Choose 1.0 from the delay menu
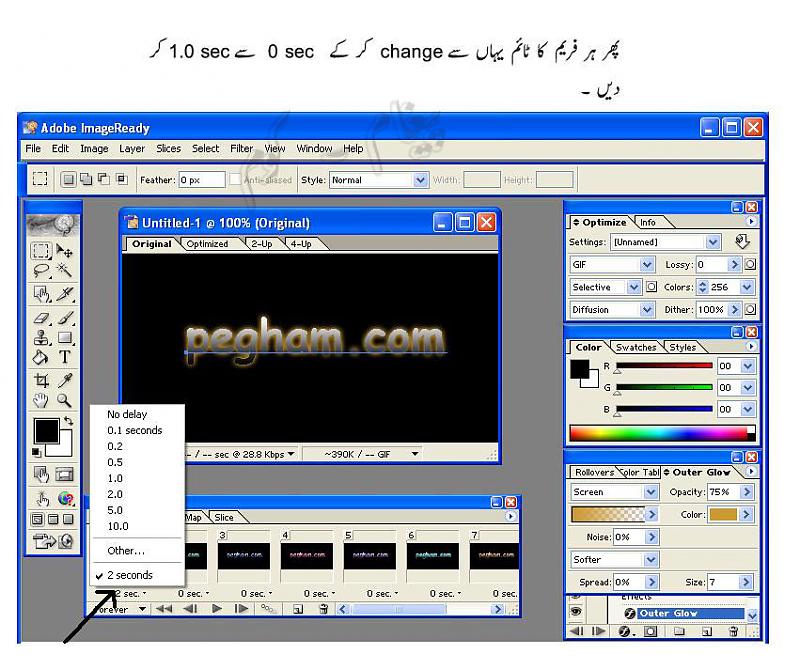Image resolution: width=800 pixels, height=669 pixels. coord(116,478)
